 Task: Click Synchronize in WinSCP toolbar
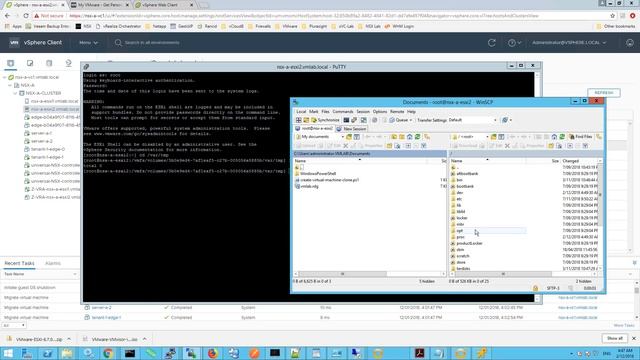(325, 120)
